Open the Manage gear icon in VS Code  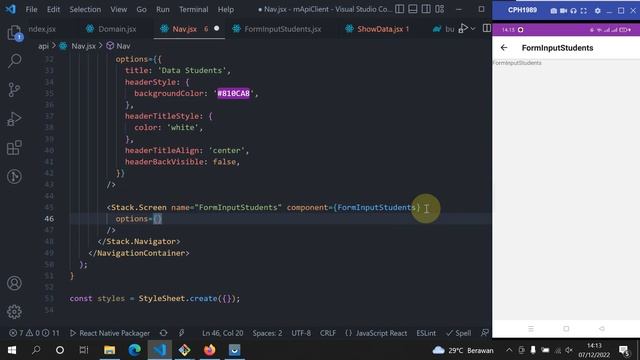pos(14,311)
